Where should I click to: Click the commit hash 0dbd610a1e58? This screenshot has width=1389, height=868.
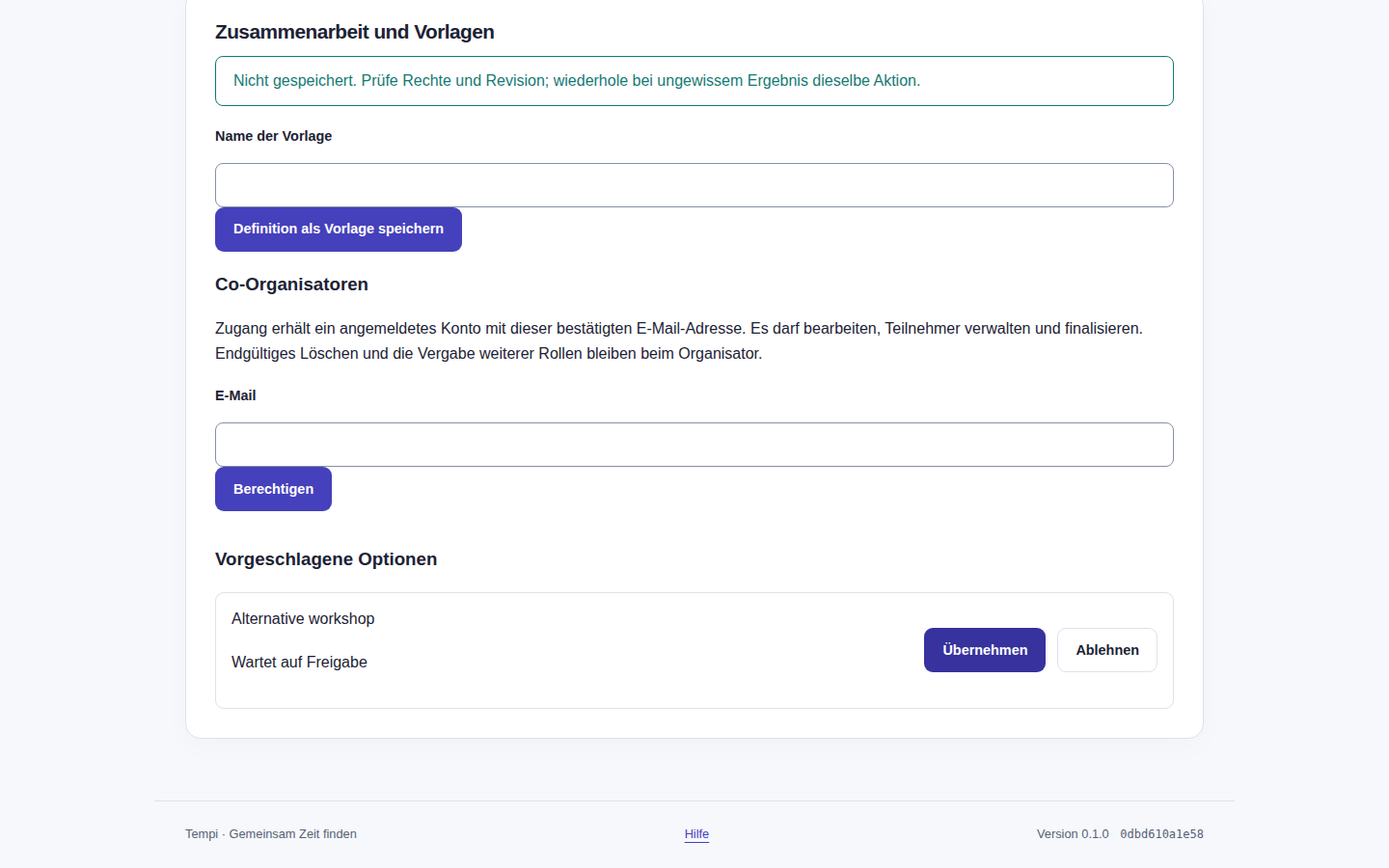1161,834
